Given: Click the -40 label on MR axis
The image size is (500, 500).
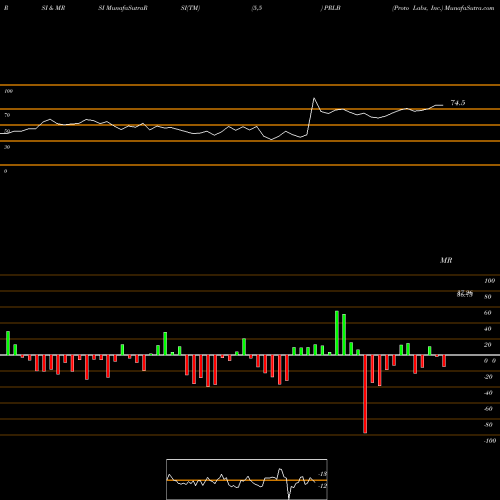Looking at the screenshot, I should [488, 393].
